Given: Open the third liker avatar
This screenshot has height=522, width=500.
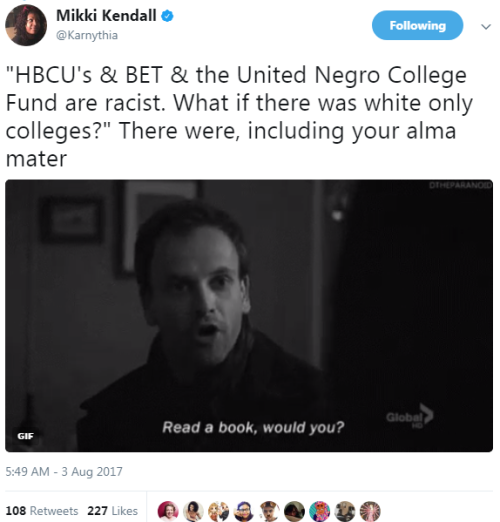Looking at the screenshot, I should (218, 511).
